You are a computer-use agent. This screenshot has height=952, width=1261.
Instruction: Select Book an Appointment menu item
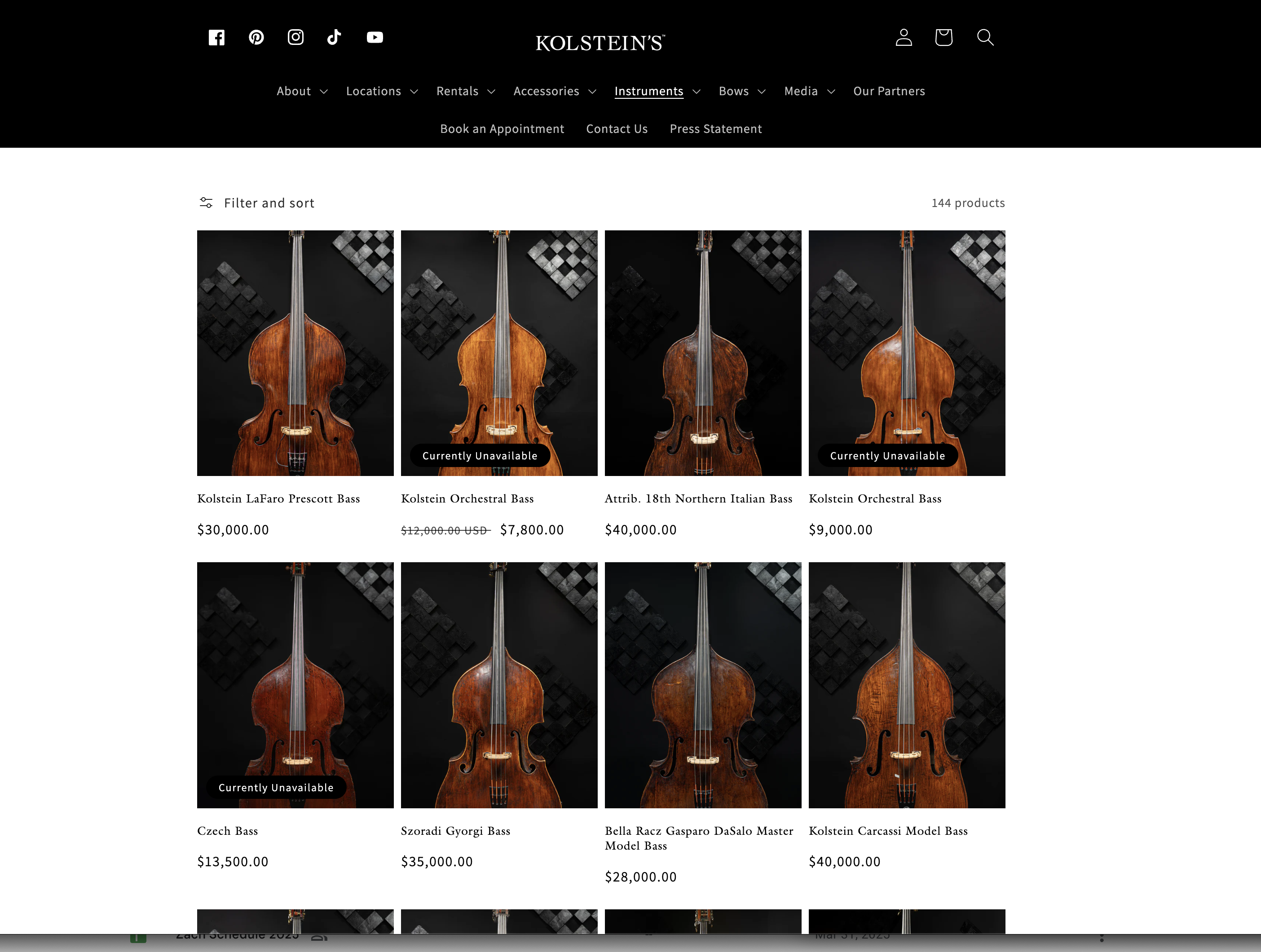click(x=502, y=129)
